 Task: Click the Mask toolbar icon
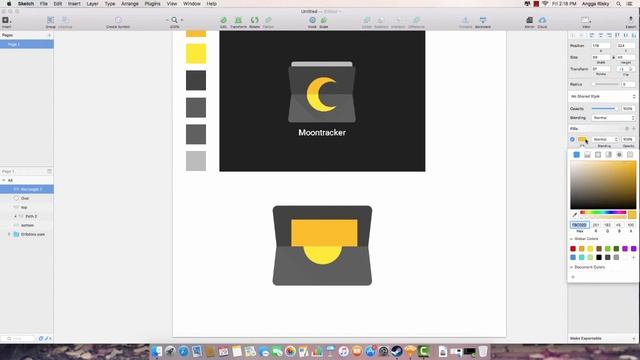[312, 20]
